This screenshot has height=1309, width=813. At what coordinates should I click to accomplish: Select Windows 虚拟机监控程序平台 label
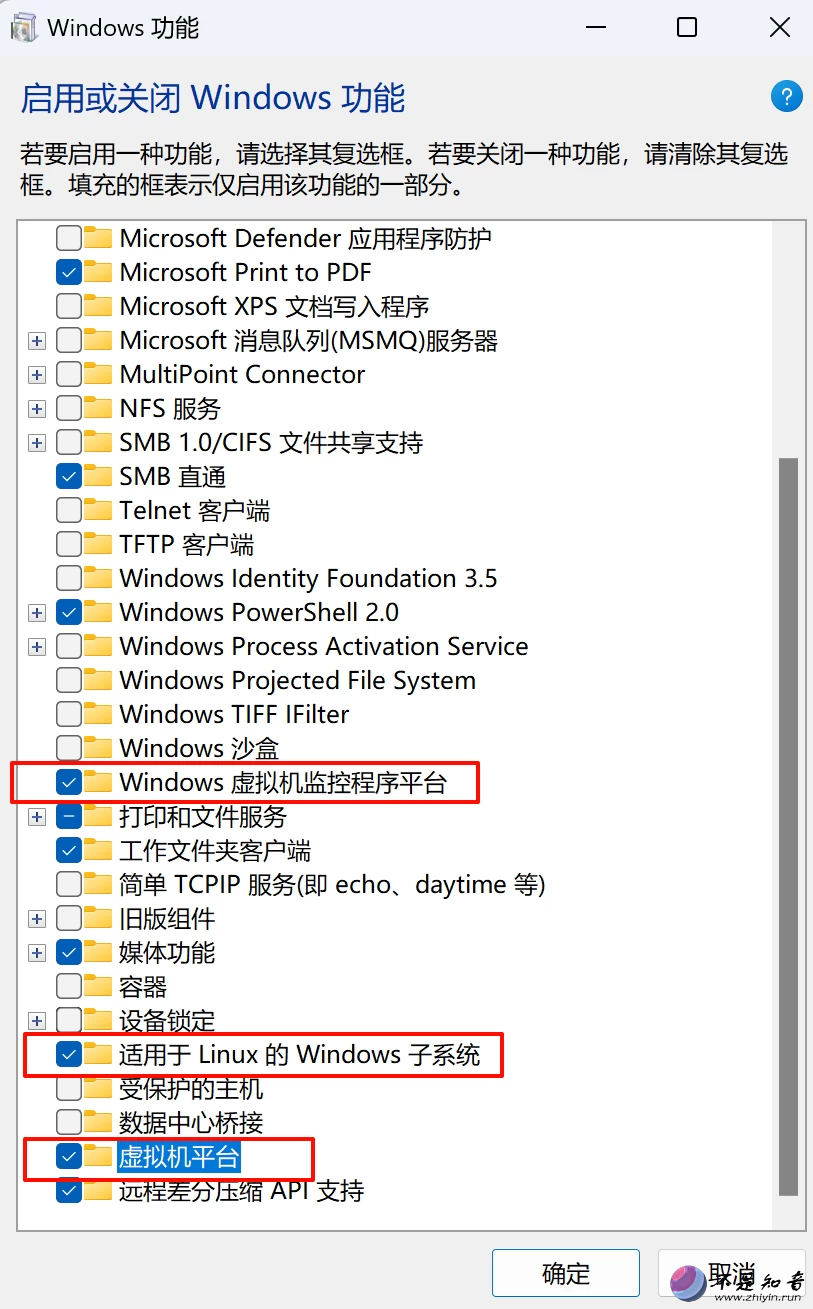point(283,782)
